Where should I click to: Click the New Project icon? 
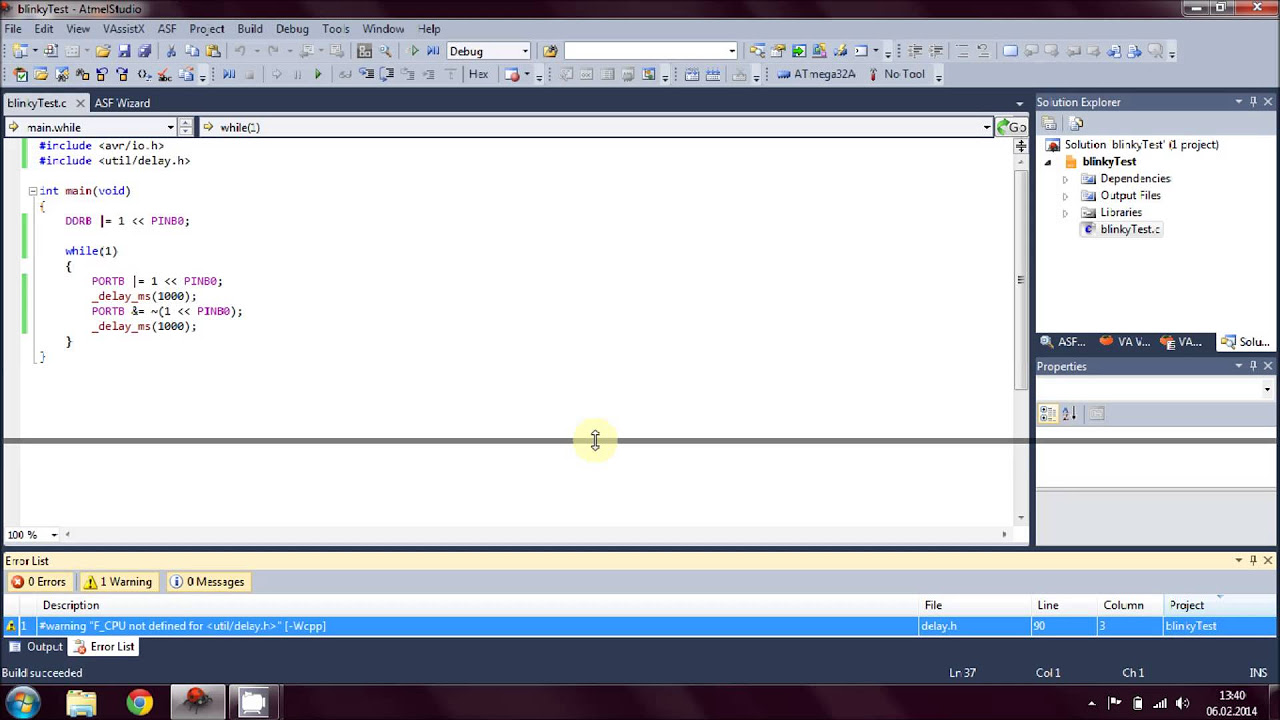coord(21,51)
